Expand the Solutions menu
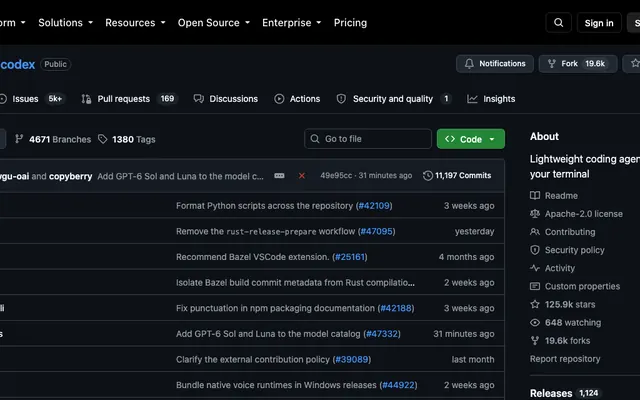The image size is (640, 400). [65, 23]
